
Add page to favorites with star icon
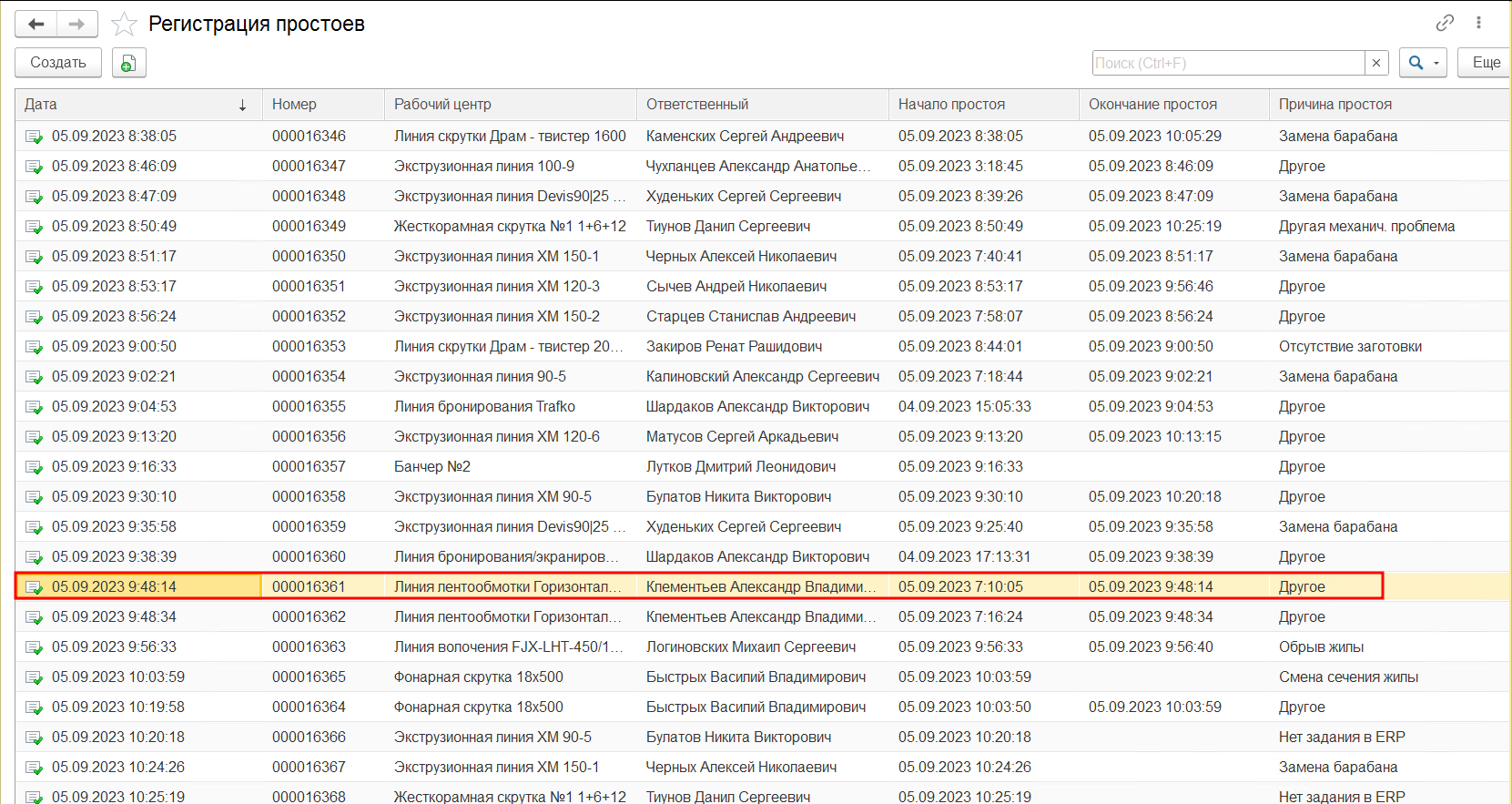point(124,24)
